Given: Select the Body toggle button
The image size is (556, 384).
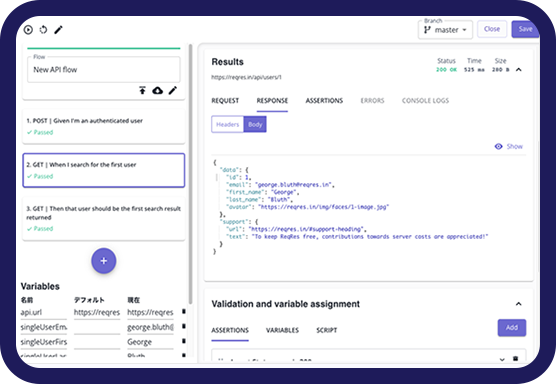Looking at the screenshot, I should [255, 124].
